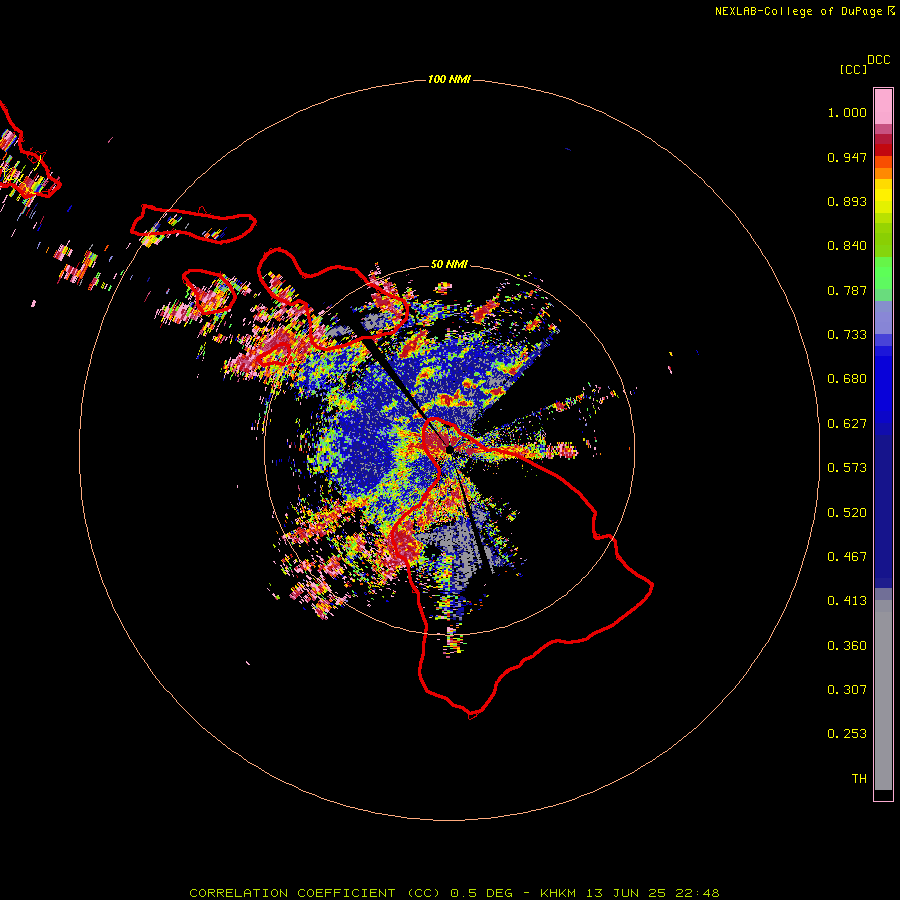This screenshot has width=900, height=900.
Task: Click the 0.627 color scale value
Action: click(x=847, y=424)
